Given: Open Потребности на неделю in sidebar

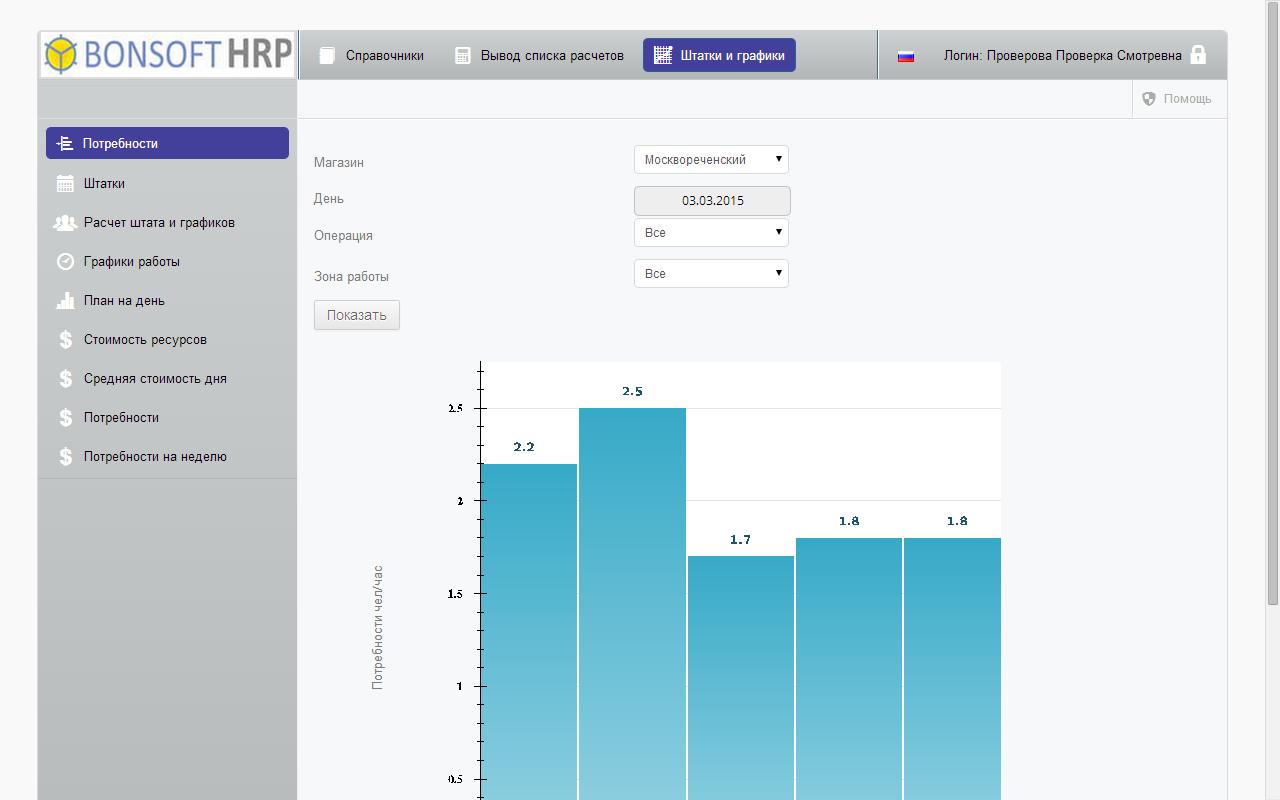Looking at the screenshot, I should 155,457.
